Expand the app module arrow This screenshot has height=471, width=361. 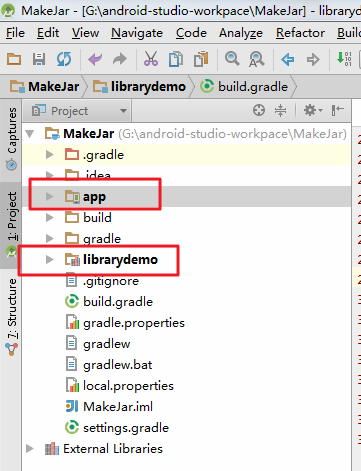(x=50, y=197)
